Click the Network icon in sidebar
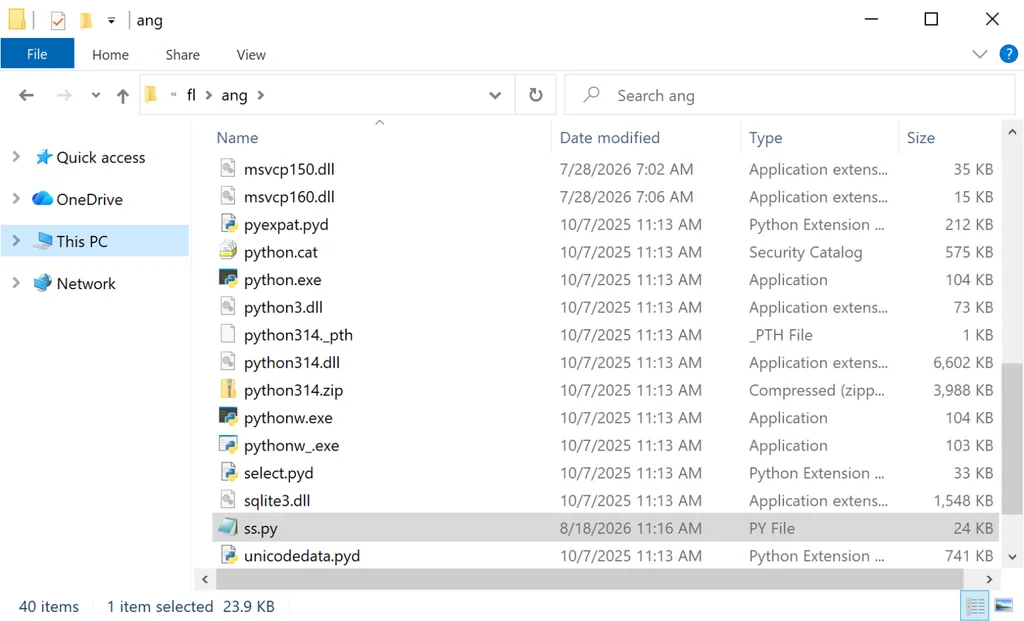Image resolution: width=1024 pixels, height=621 pixels. tap(43, 283)
